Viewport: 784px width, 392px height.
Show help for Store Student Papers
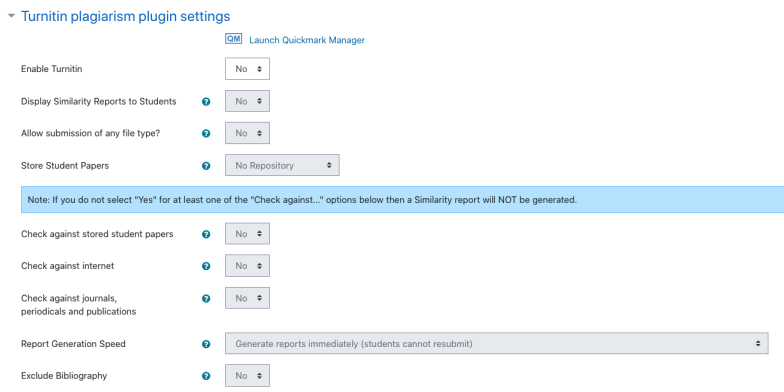206,166
